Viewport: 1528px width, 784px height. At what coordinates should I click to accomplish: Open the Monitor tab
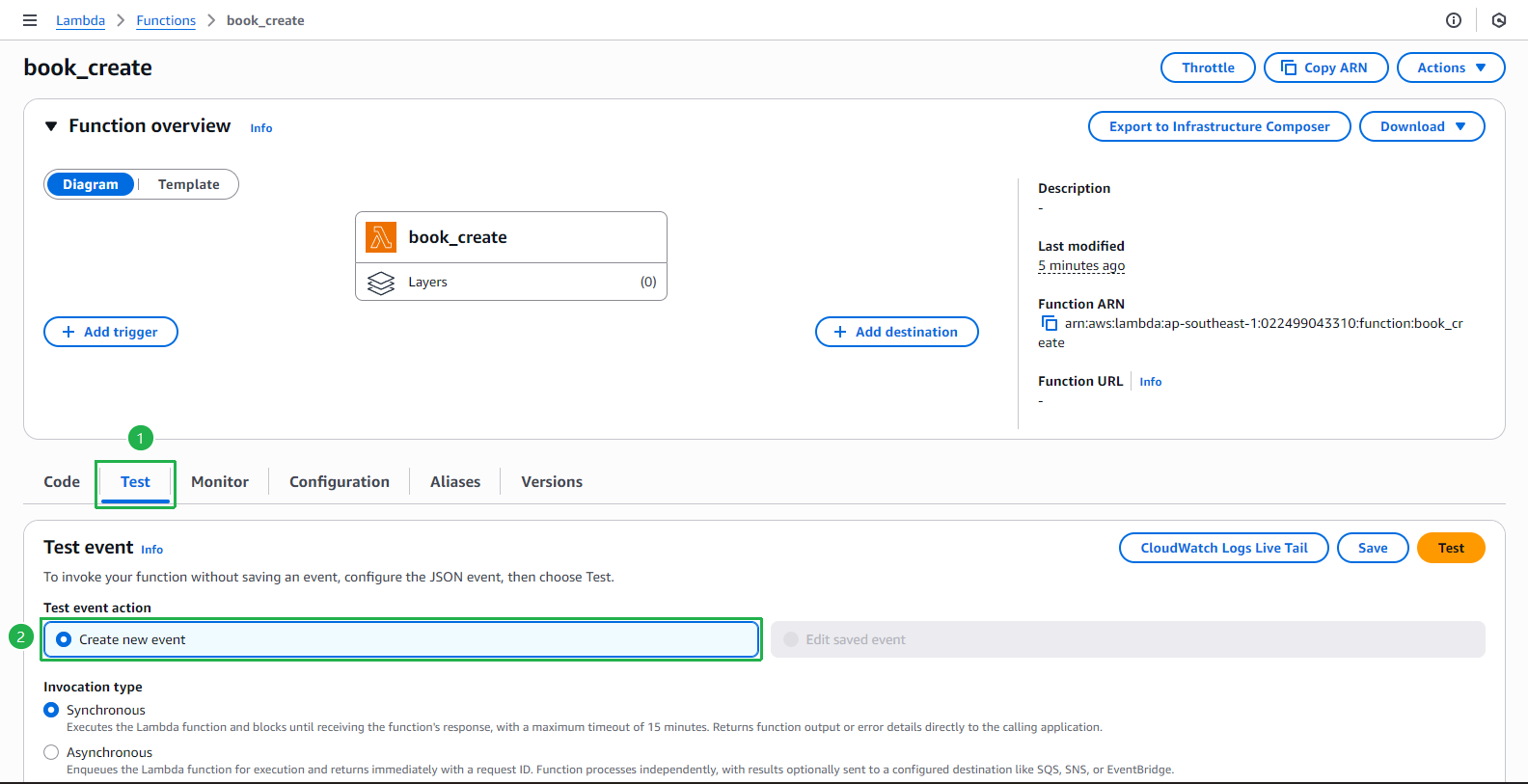pyautogui.click(x=220, y=481)
